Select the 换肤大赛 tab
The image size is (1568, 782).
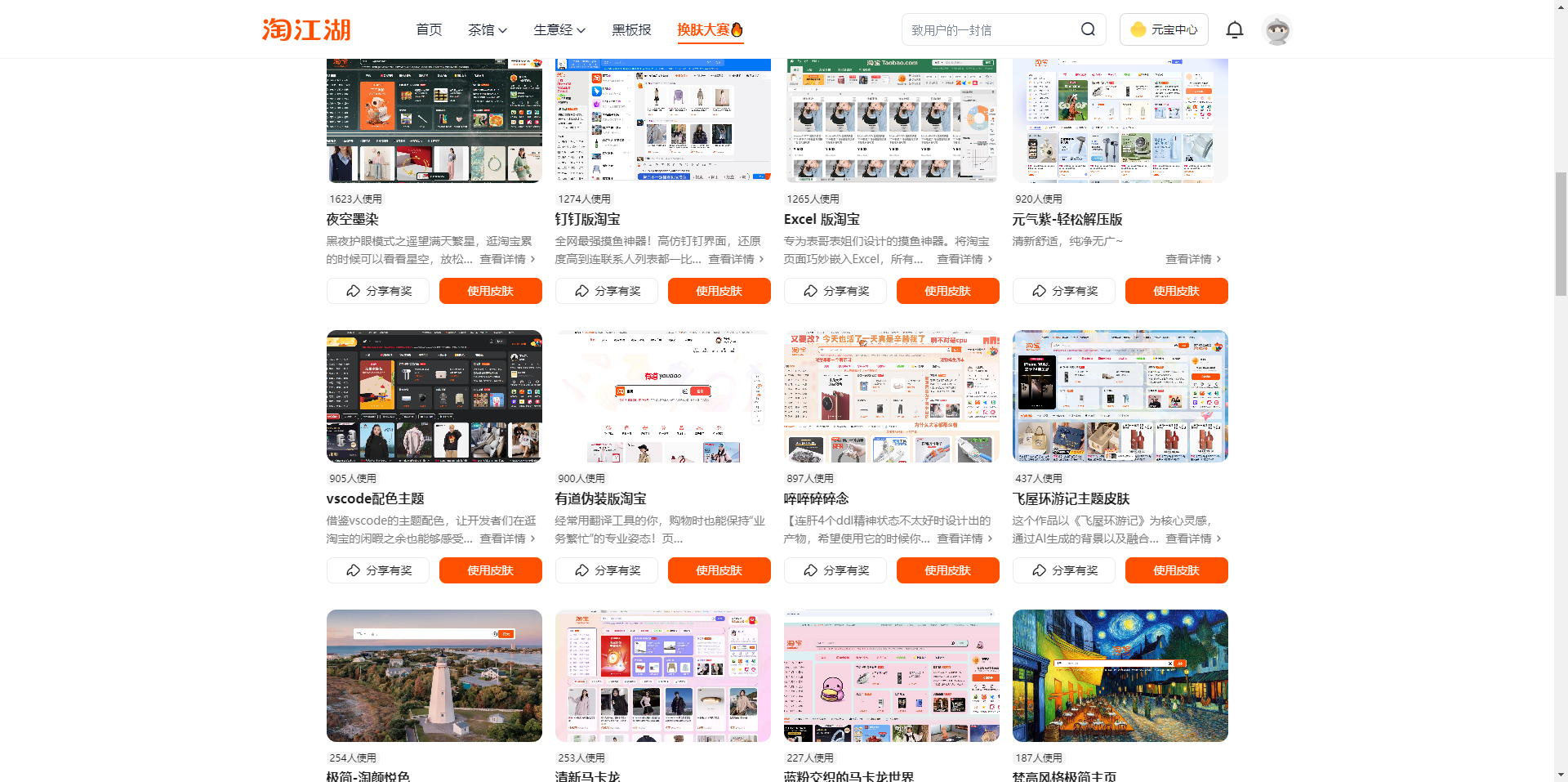click(x=710, y=29)
